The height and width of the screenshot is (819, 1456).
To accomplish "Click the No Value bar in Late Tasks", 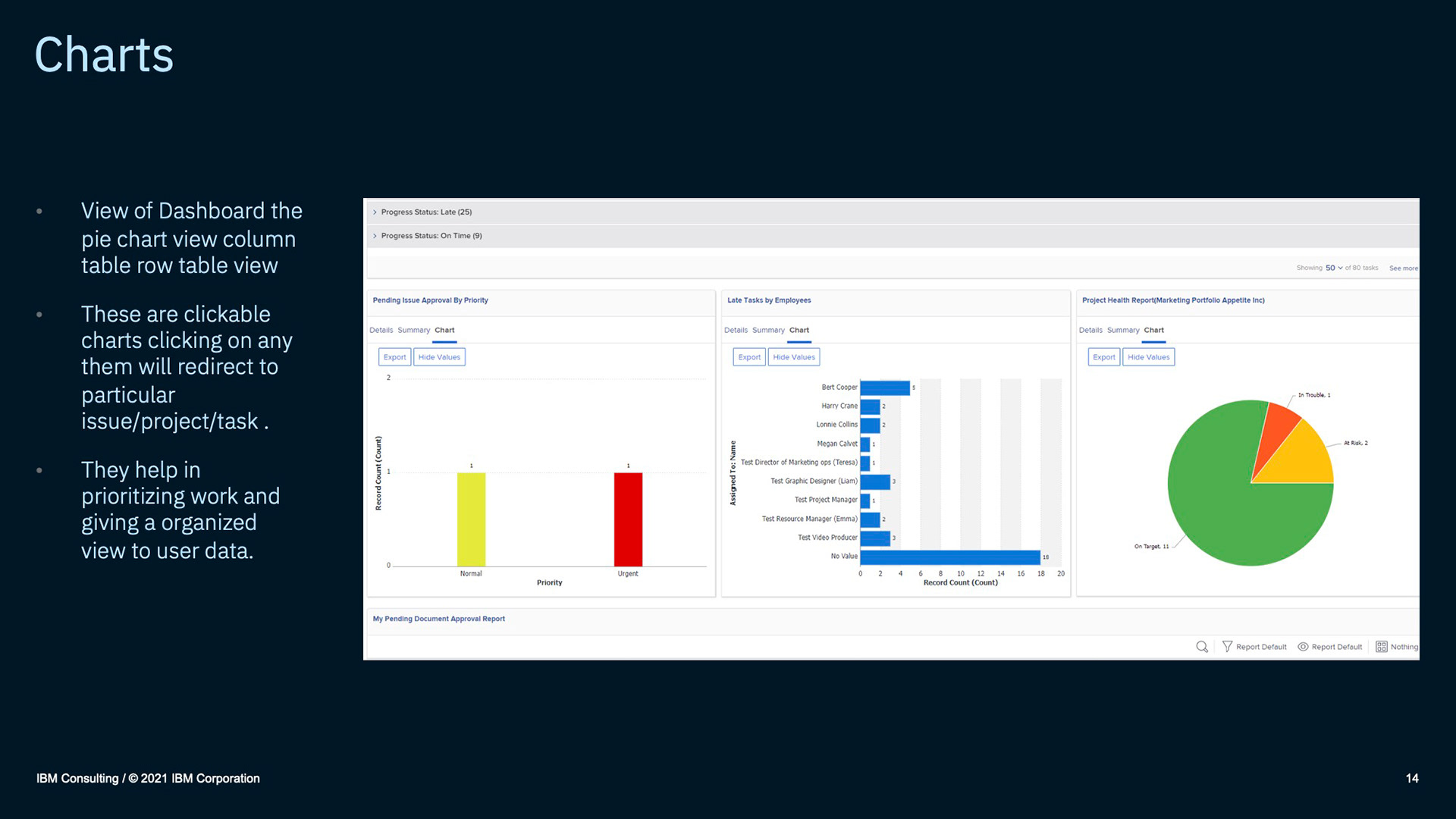I will tap(949, 557).
